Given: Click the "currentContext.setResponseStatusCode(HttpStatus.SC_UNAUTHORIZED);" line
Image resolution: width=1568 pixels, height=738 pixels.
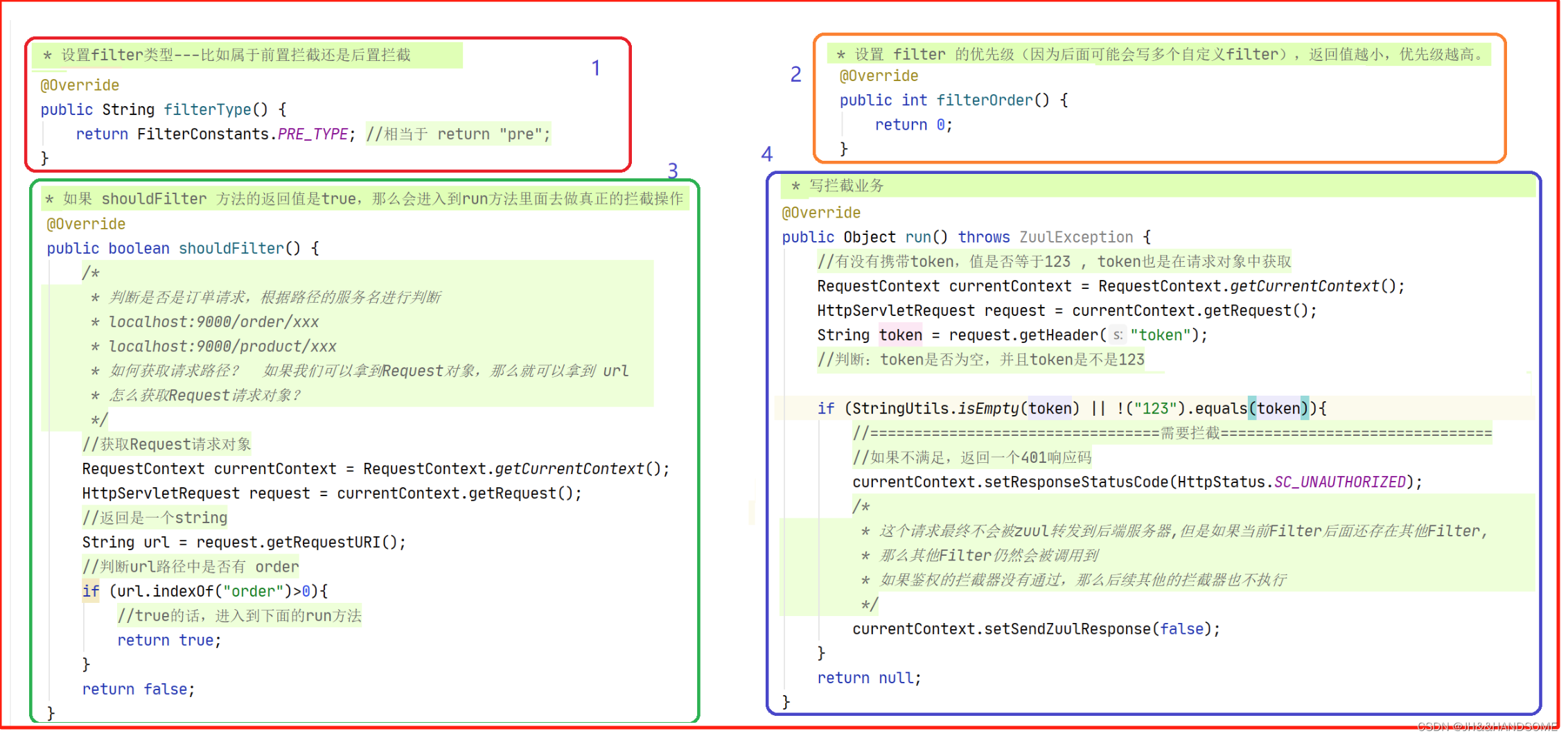Looking at the screenshot, I should [x=1137, y=482].
